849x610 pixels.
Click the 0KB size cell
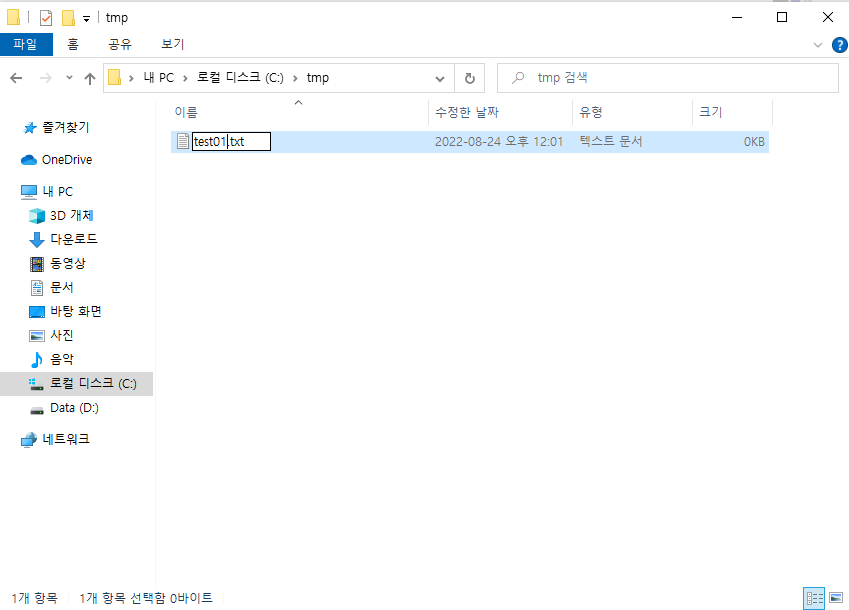click(754, 142)
